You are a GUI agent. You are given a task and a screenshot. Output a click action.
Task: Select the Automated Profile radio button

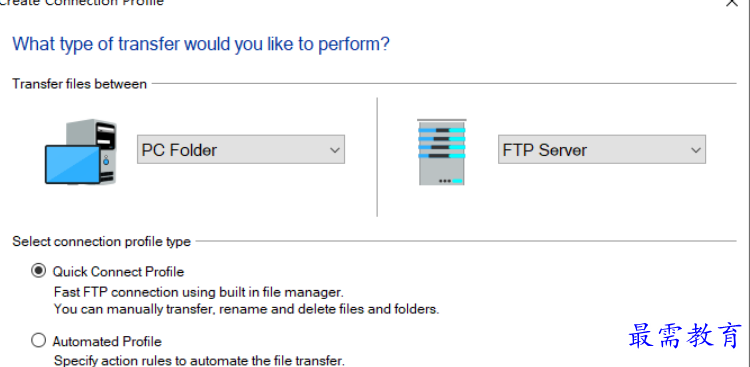click(38, 341)
